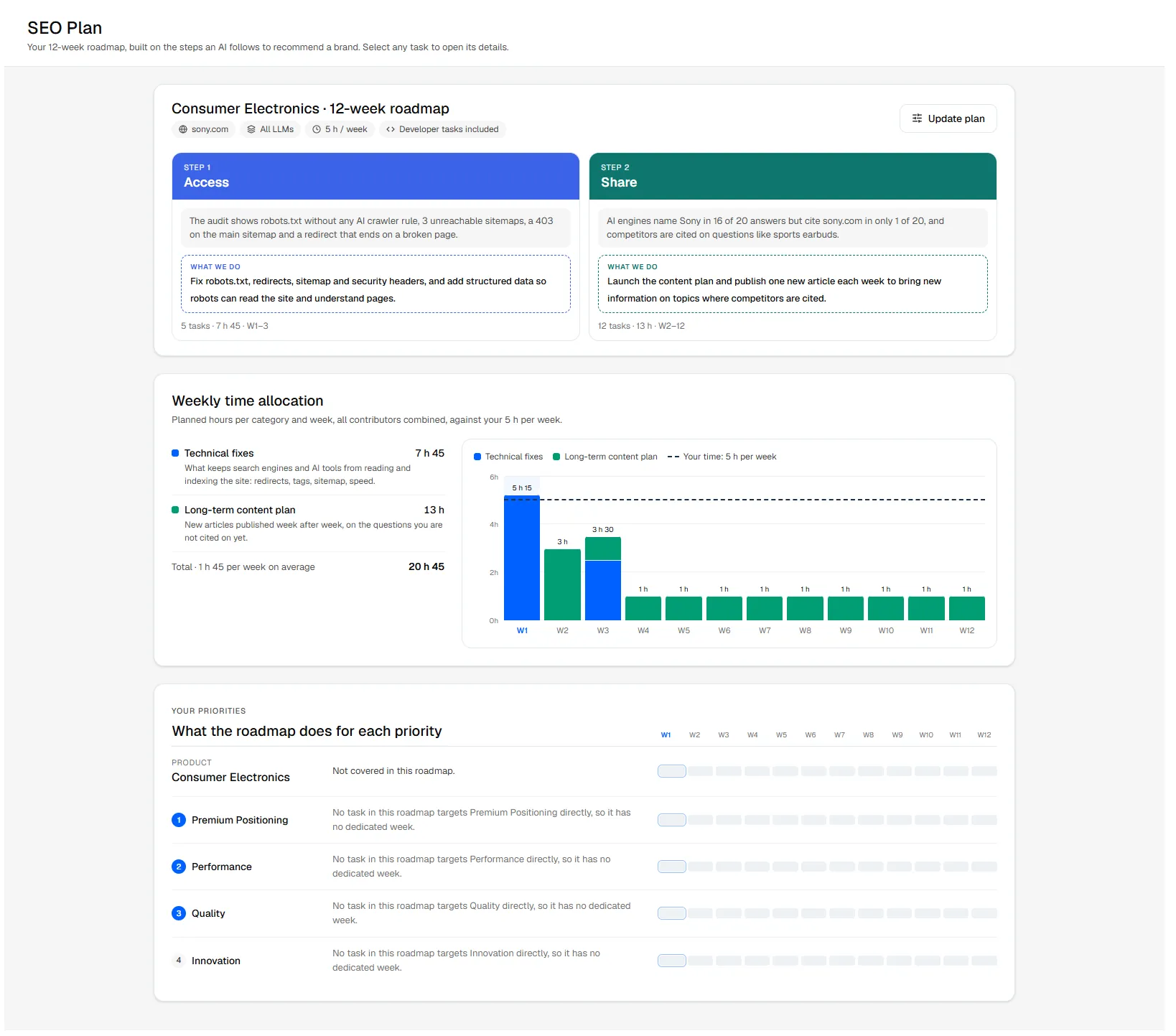Click W1 cell in Performance row
This screenshot has width=1176, height=1036.
(x=672, y=867)
